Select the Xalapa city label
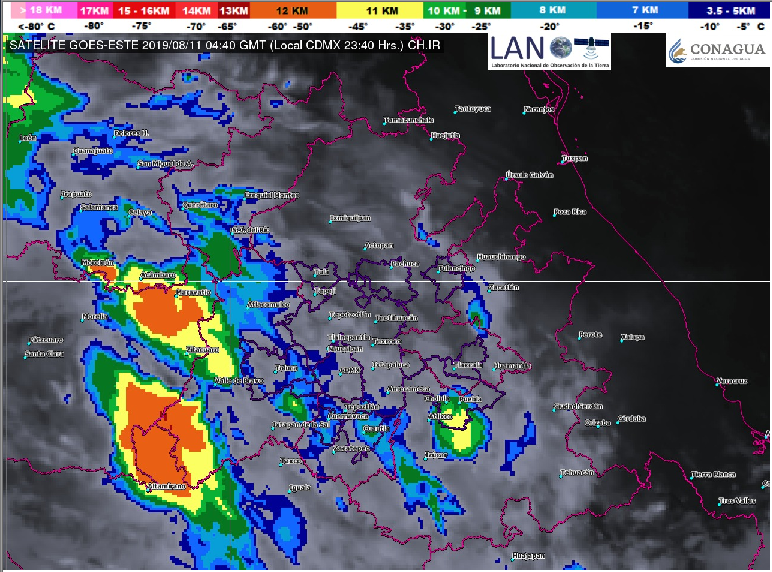 click(633, 337)
